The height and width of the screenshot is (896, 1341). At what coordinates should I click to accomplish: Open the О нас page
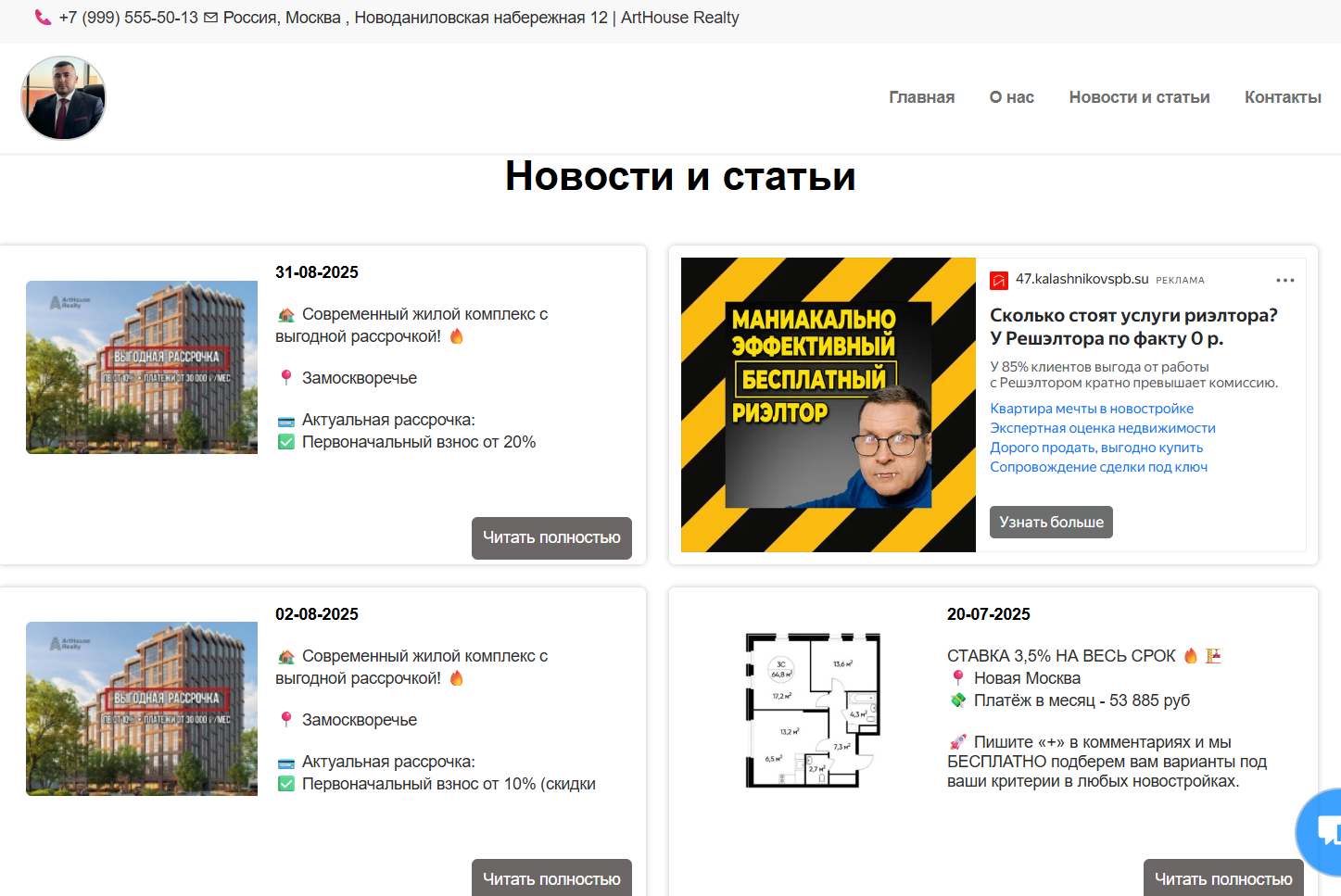[x=1011, y=97]
